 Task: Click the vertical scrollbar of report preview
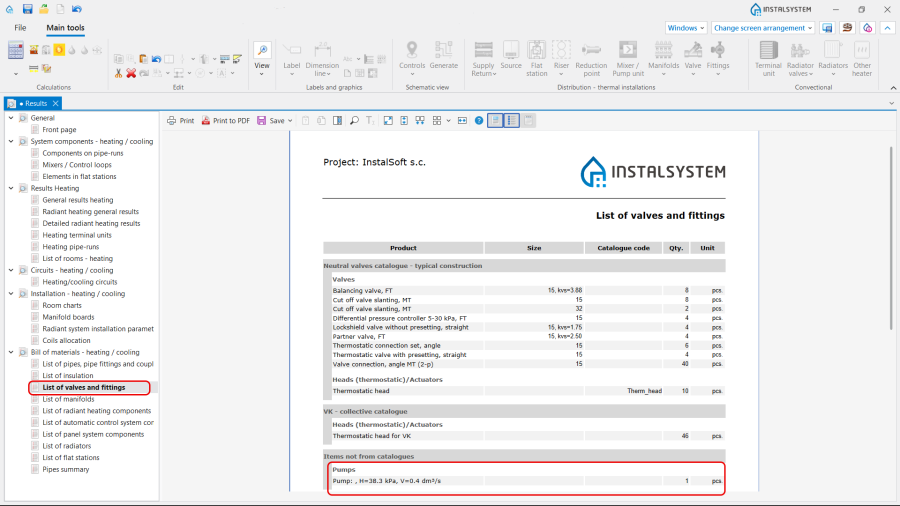[891, 238]
